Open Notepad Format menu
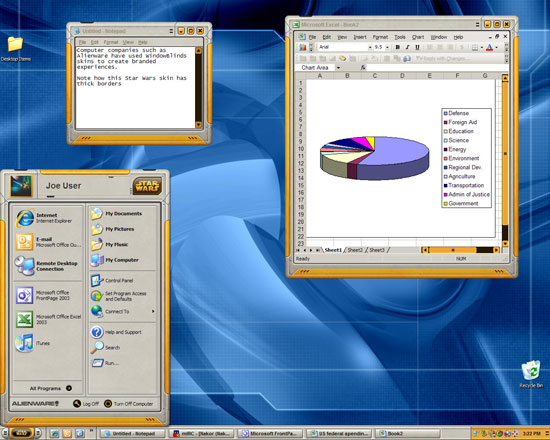Viewport: 550px width, 440px height. (x=110, y=42)
